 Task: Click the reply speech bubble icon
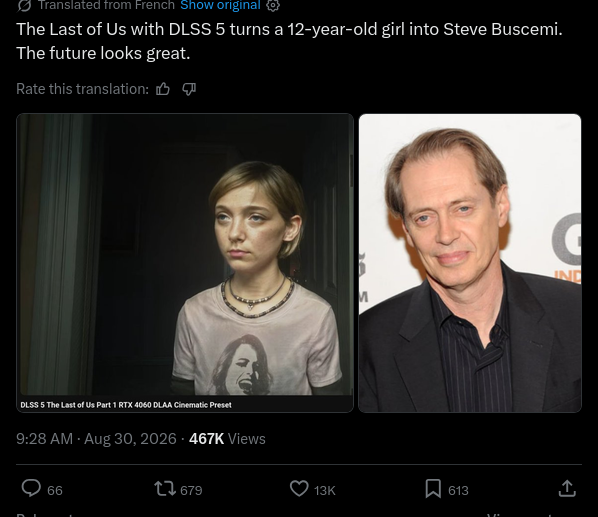pyautogui.click(x=31, y=488)
